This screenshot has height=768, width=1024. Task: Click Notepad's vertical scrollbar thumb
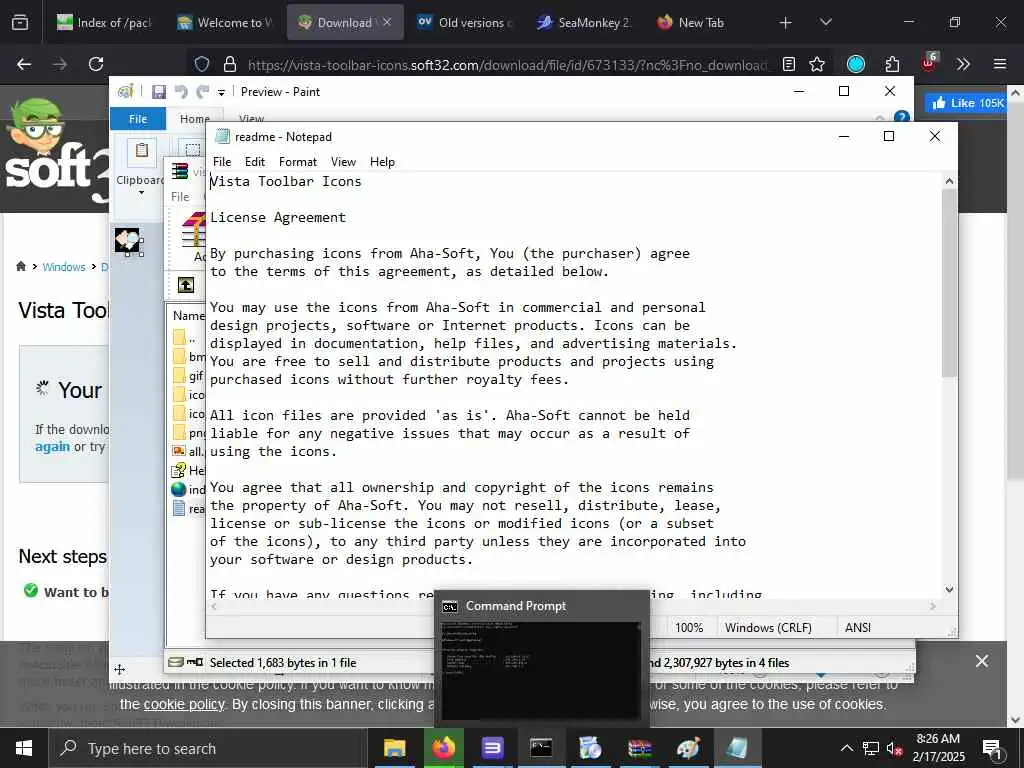point(950,283)
